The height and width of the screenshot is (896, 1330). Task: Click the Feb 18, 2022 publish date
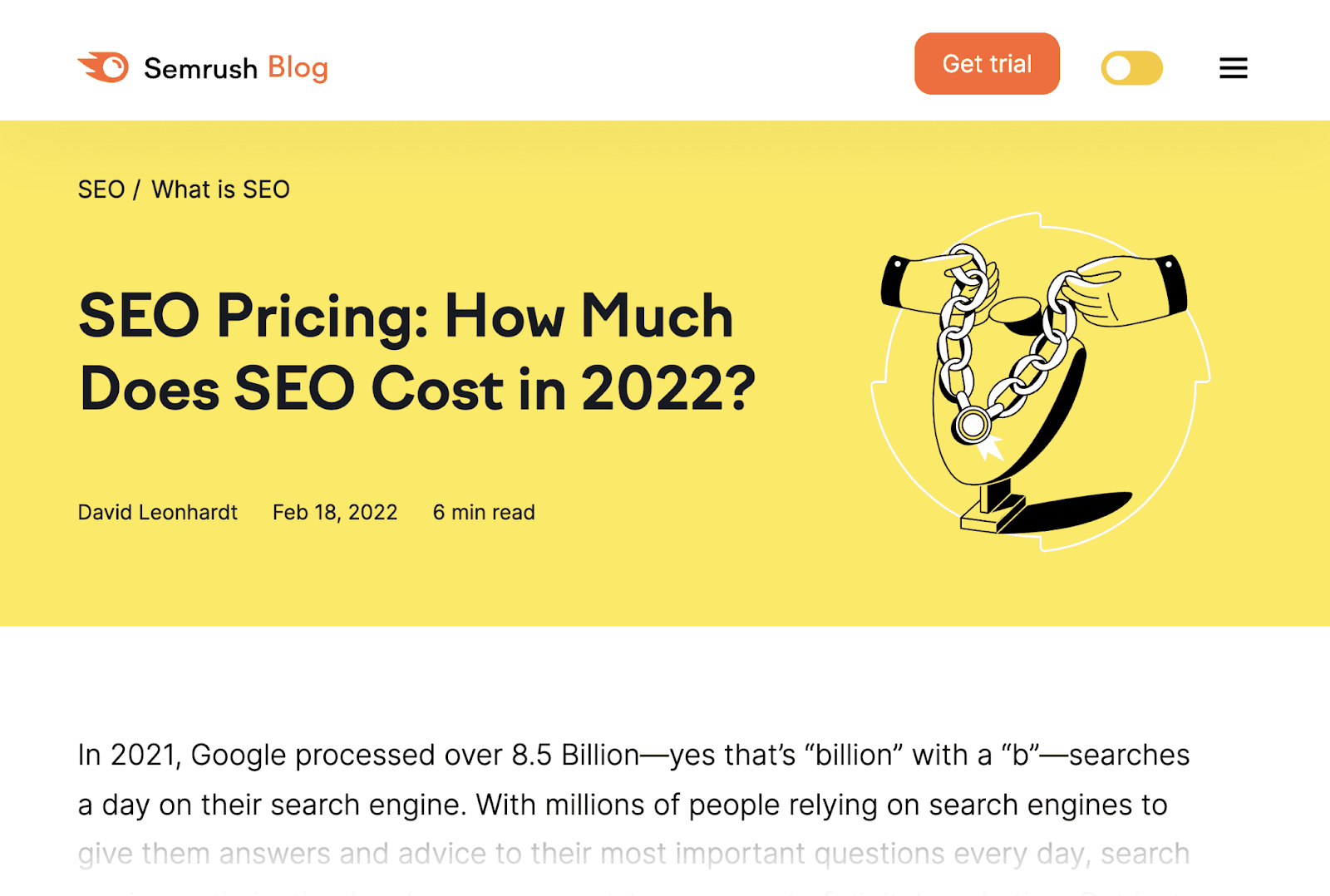click(x=335, y=512)
